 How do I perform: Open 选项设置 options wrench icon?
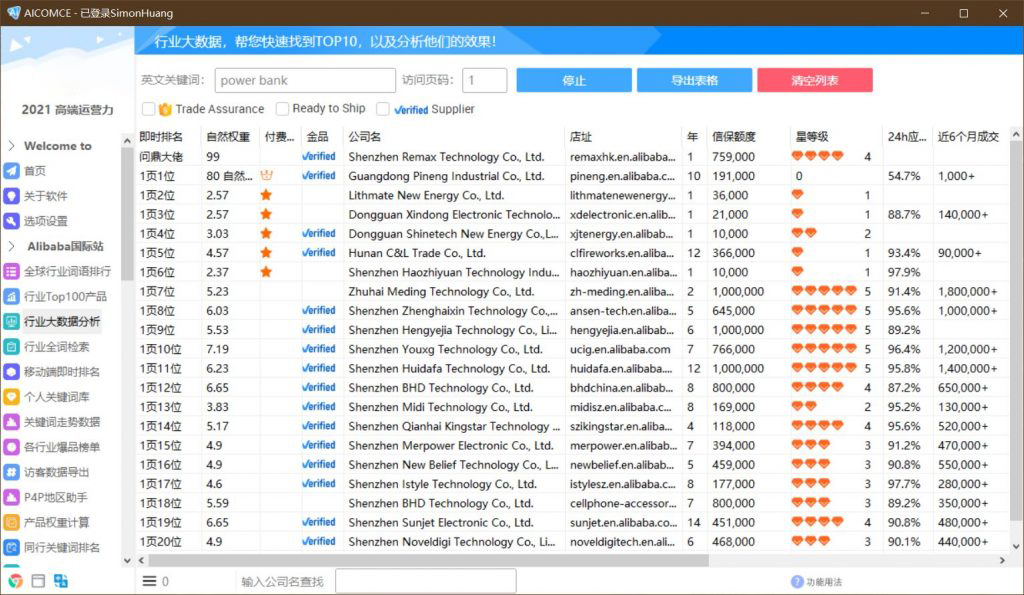11,221
